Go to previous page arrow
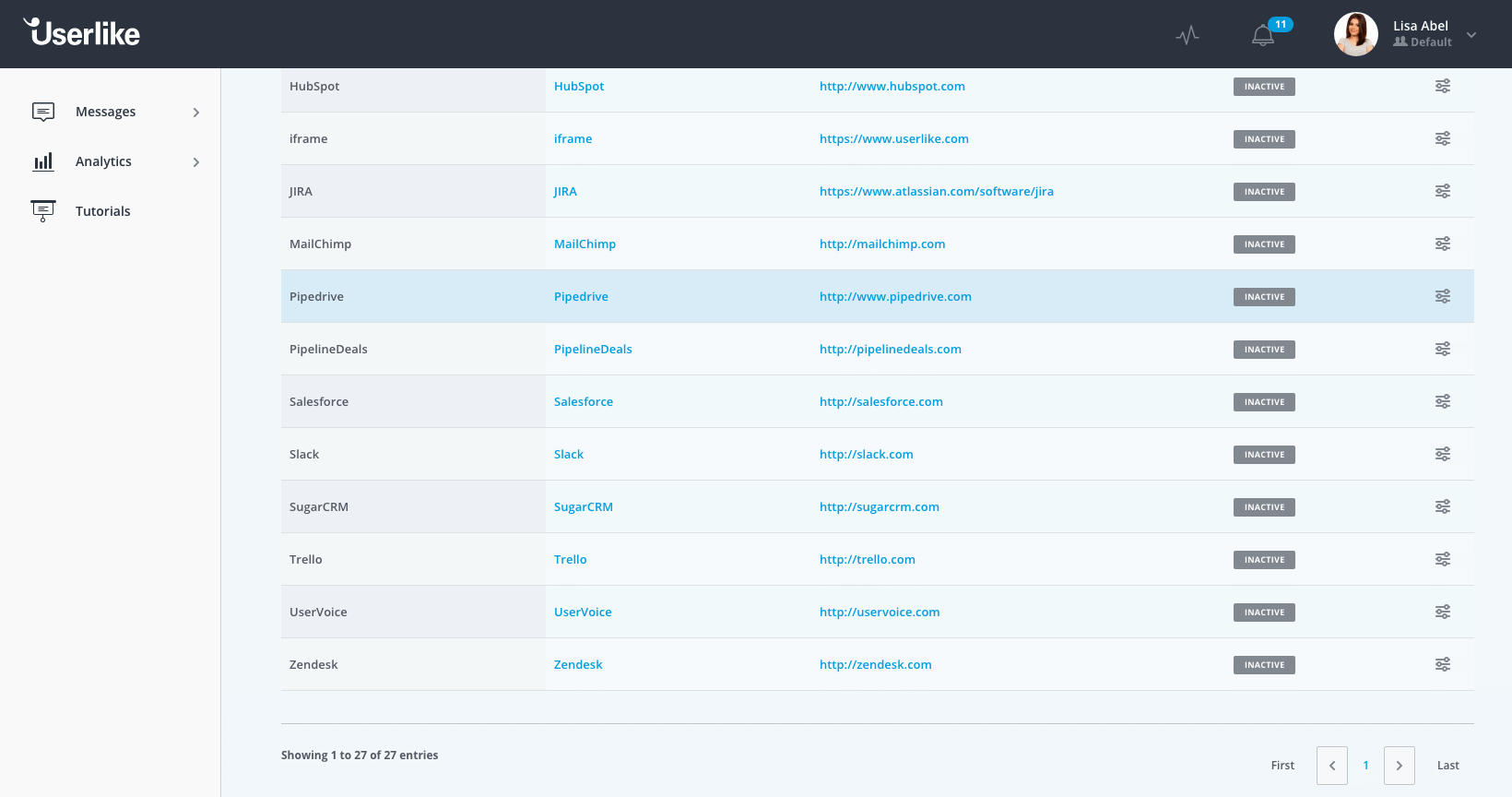The image size is (1512, 797). coord(1332,766)
